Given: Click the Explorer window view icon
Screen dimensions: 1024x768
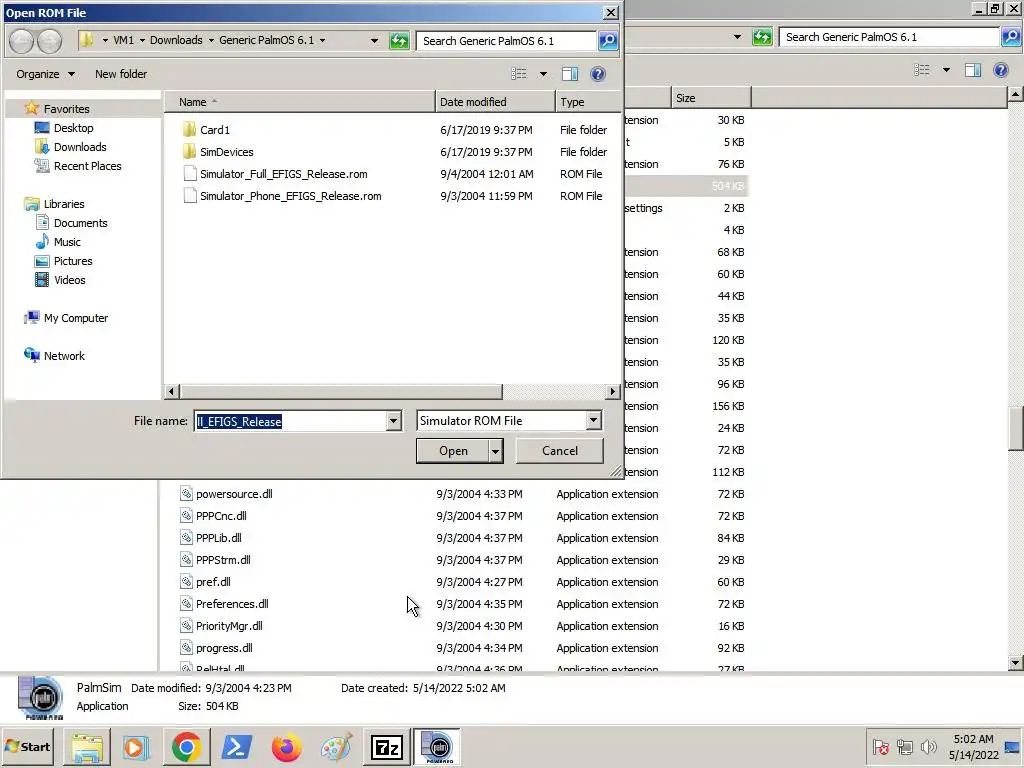Looking at the screenshot, I should click(922, 70).
